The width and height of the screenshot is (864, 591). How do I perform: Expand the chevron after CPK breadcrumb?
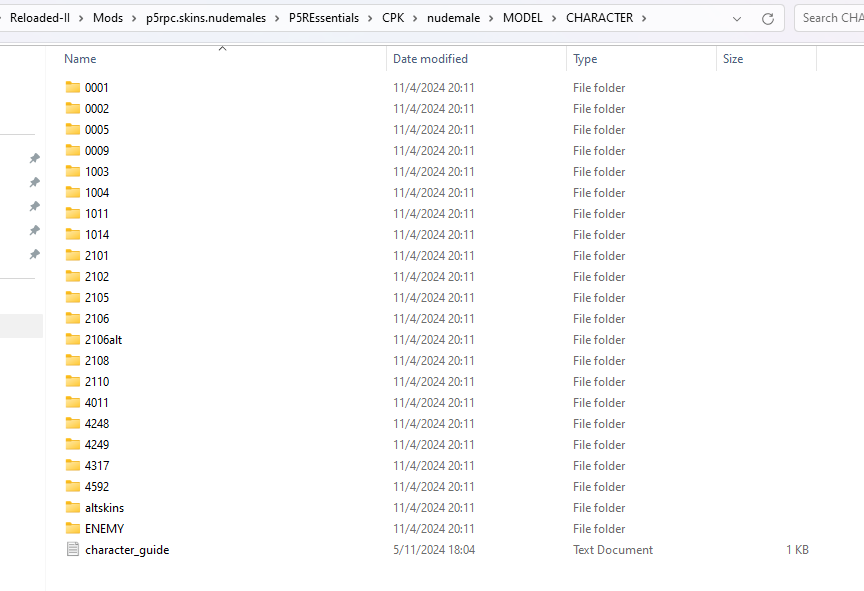pyautogui.click(x=415, y=18)
